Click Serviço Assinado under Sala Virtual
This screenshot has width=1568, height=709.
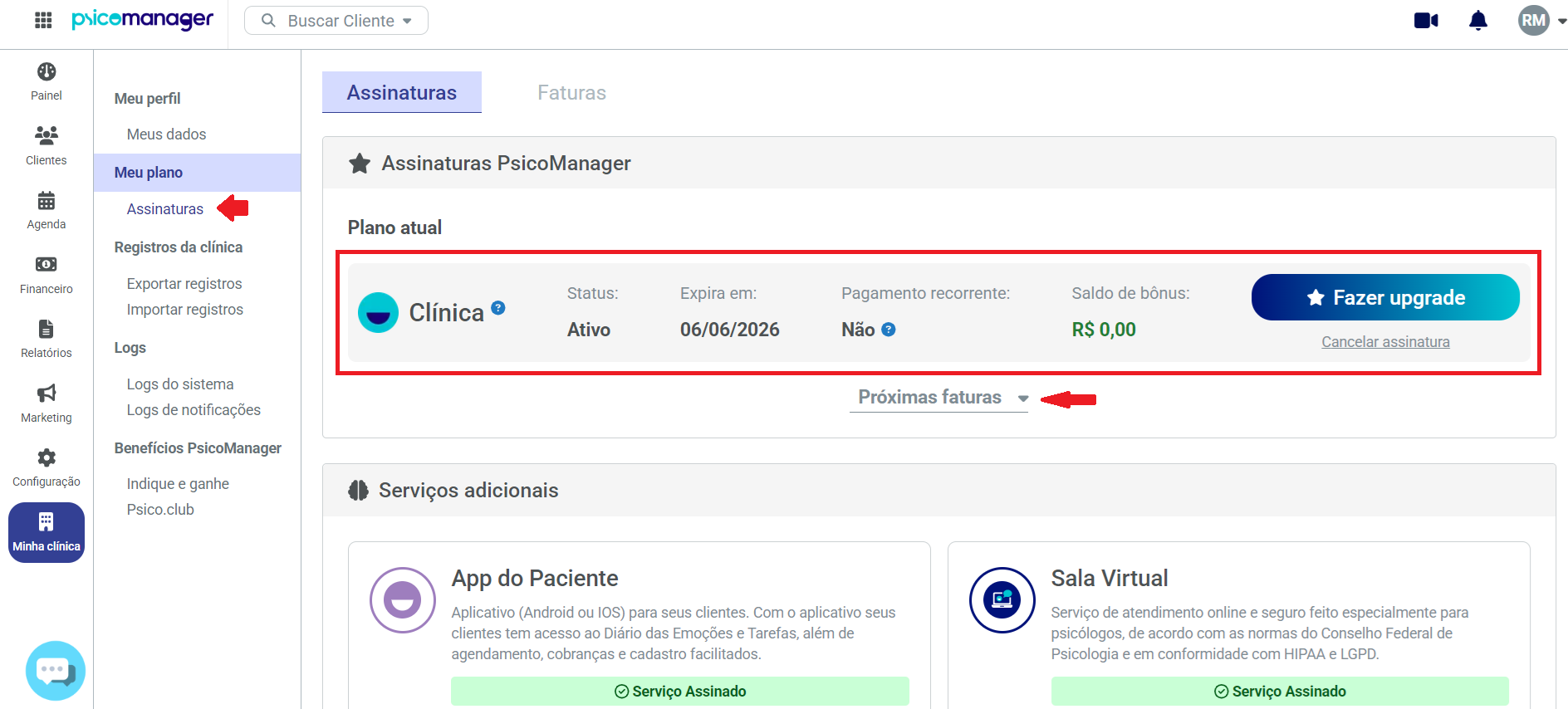click(1280, 692)
